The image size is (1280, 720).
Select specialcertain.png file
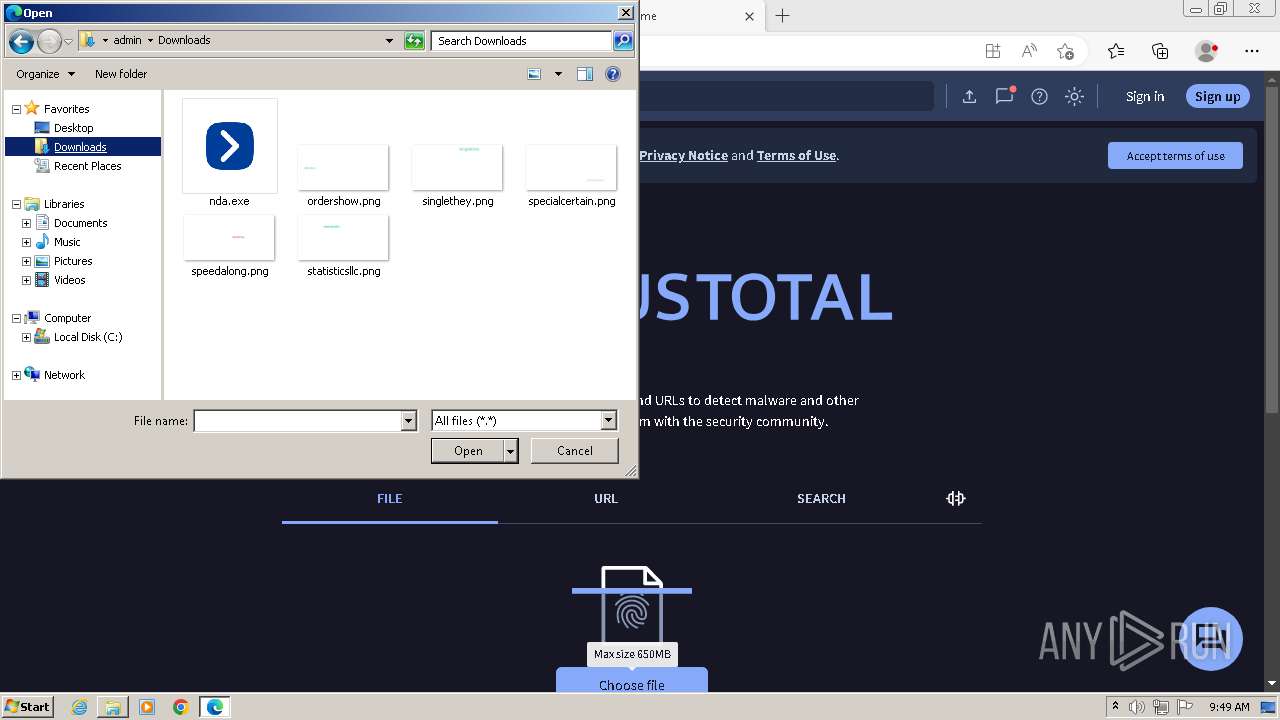point(571,167)
